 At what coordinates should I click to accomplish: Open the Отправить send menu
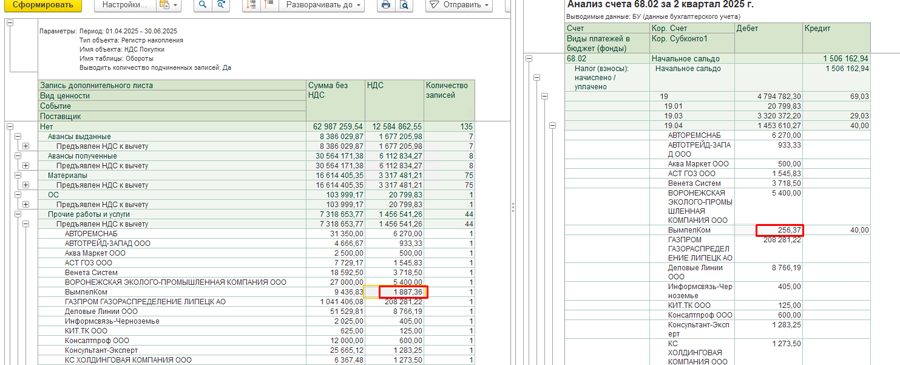[459, 5]
